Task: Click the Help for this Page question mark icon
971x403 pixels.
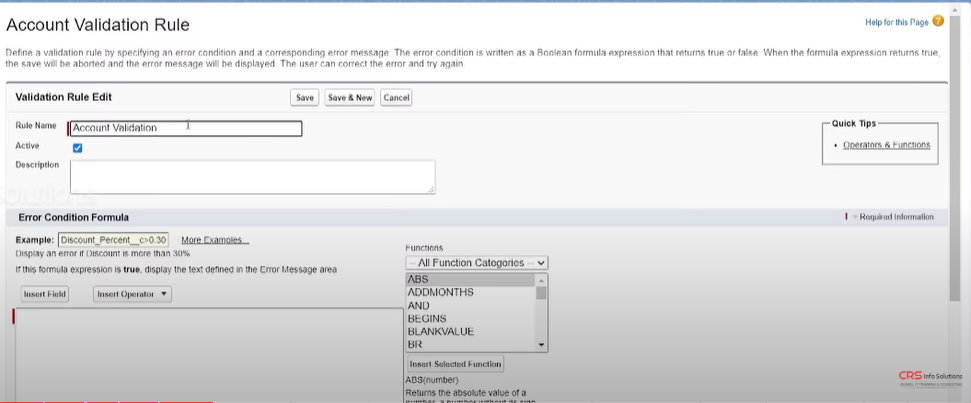Action: (x=938, y=21)
